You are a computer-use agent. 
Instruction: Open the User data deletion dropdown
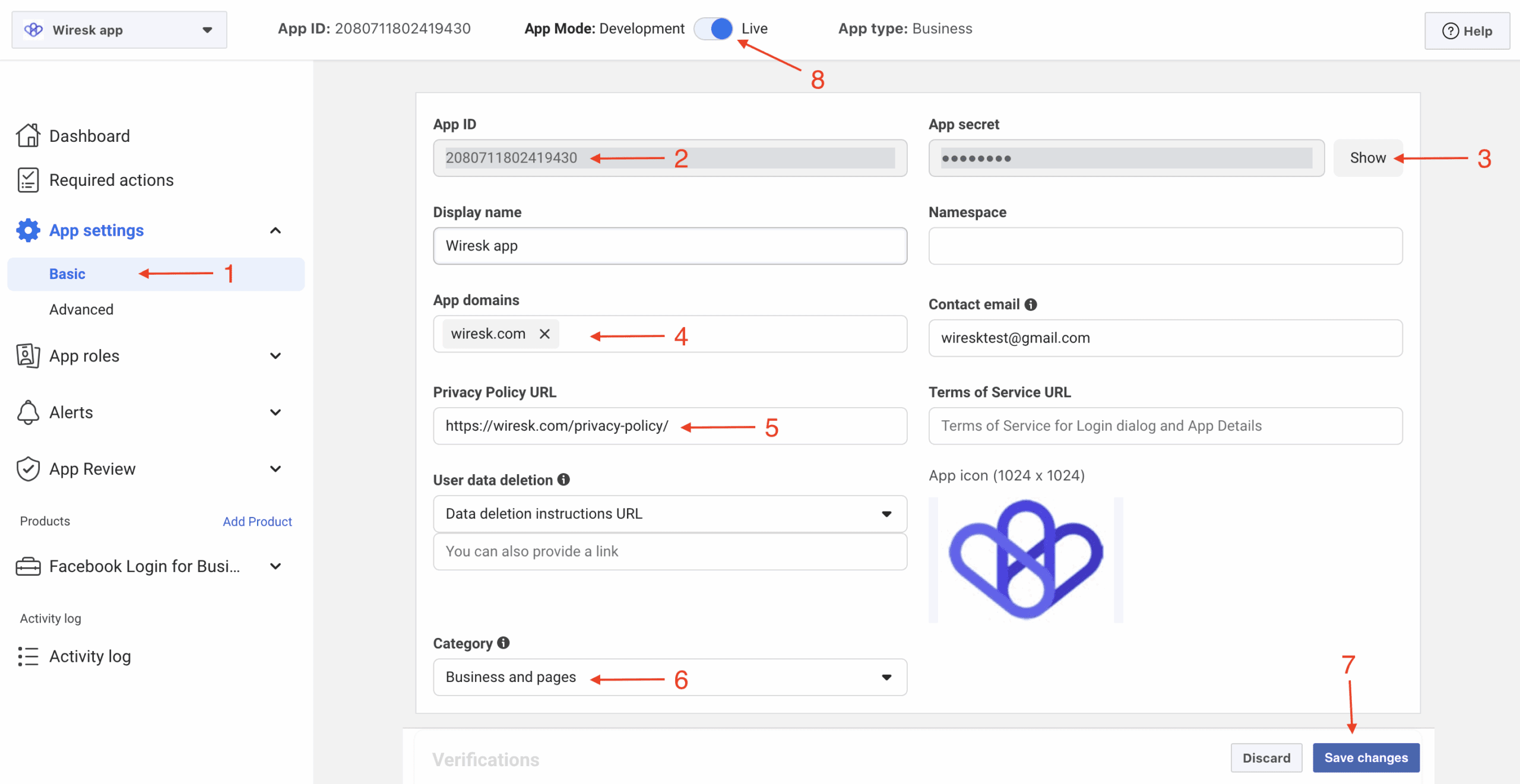tap(670, 514)
